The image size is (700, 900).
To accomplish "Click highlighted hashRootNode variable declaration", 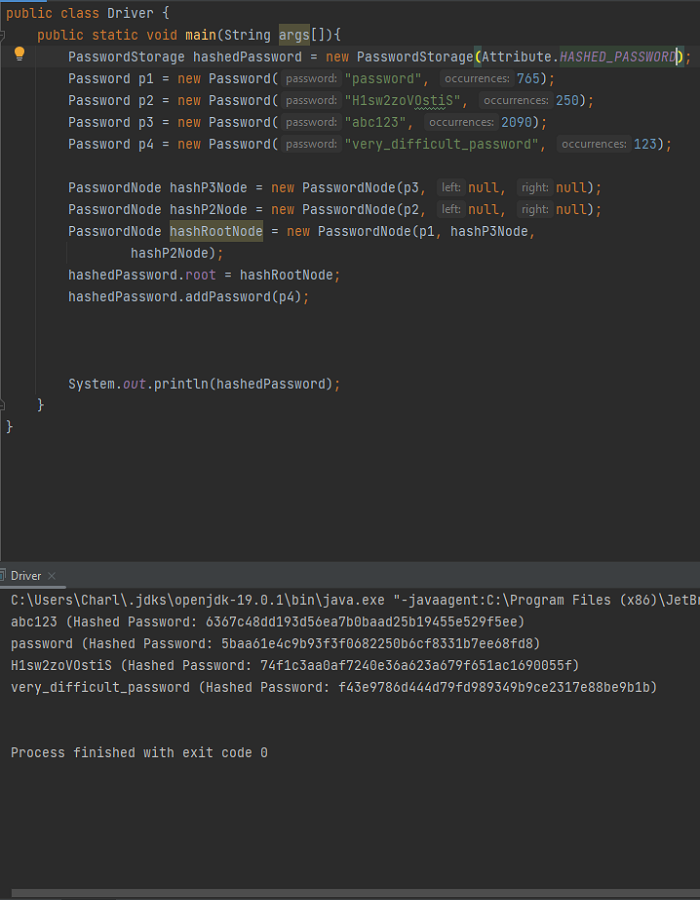I will (x=216, y=231).
